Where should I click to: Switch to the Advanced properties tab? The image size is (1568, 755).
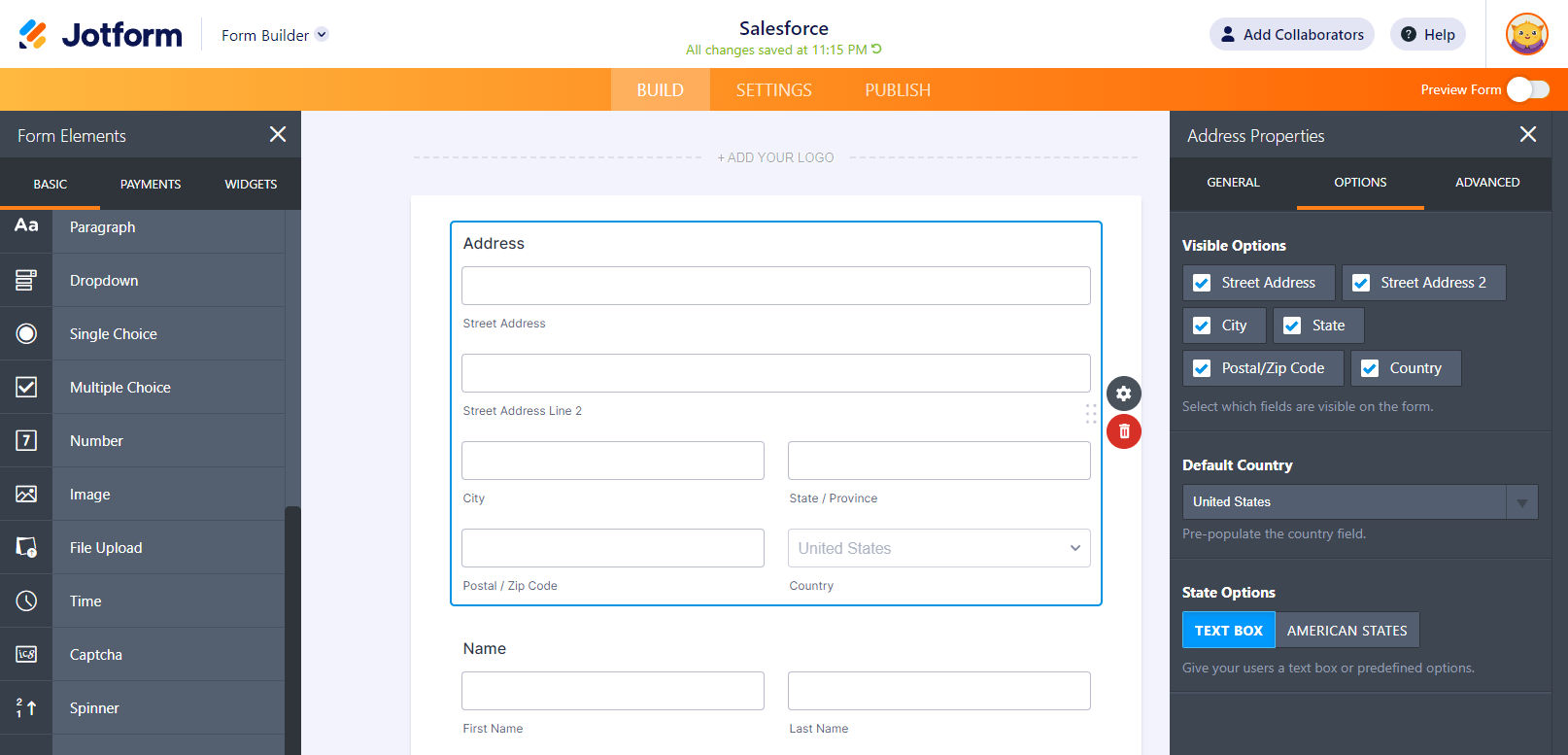click(1486, 183)
